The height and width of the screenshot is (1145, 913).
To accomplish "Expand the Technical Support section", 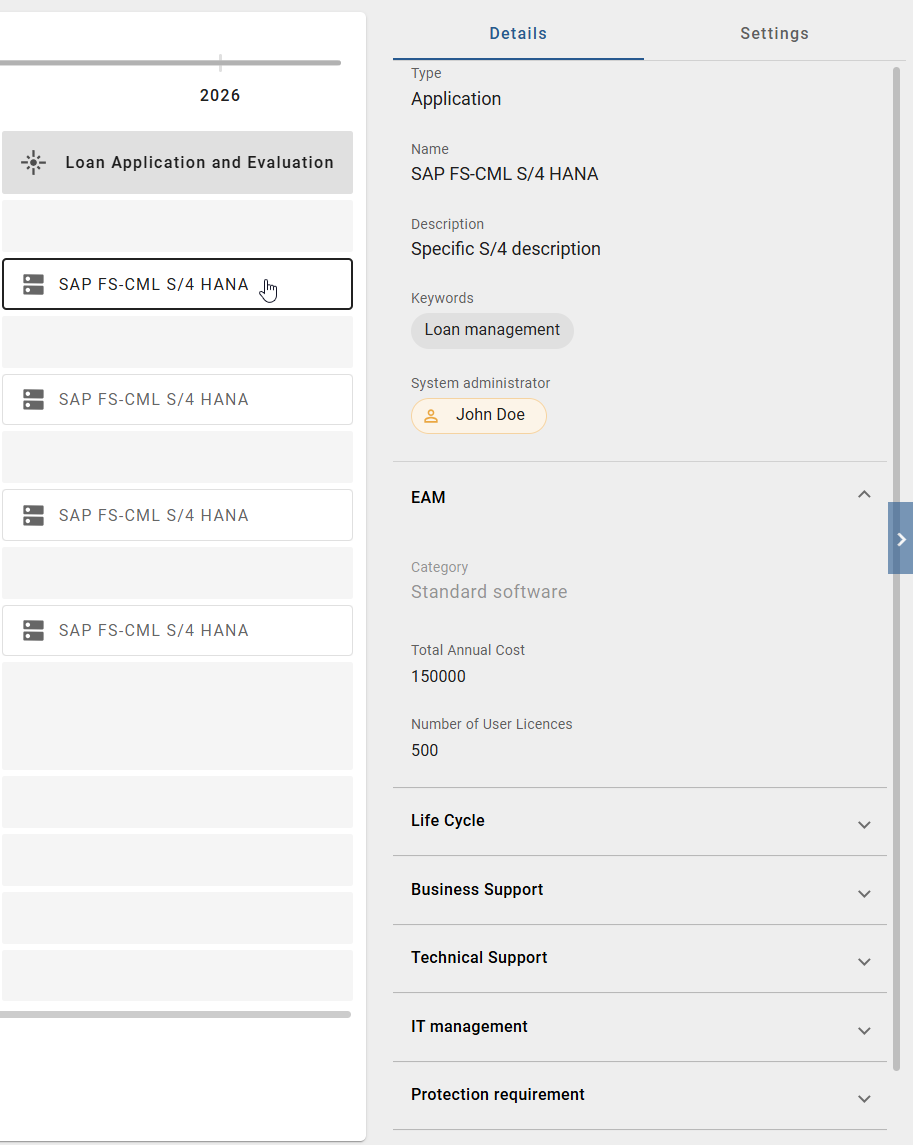I will tap(864, 961).
